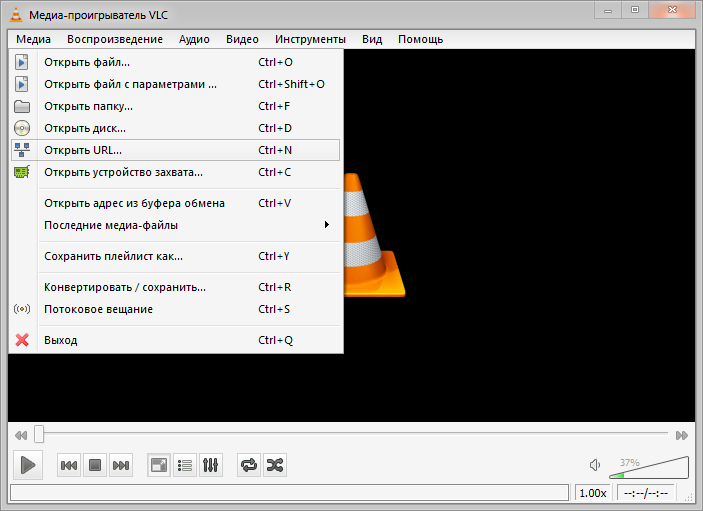Click the disc icon for Открыть диск
The height and width of the screenshot is (511, 703).
click(22, 128)
